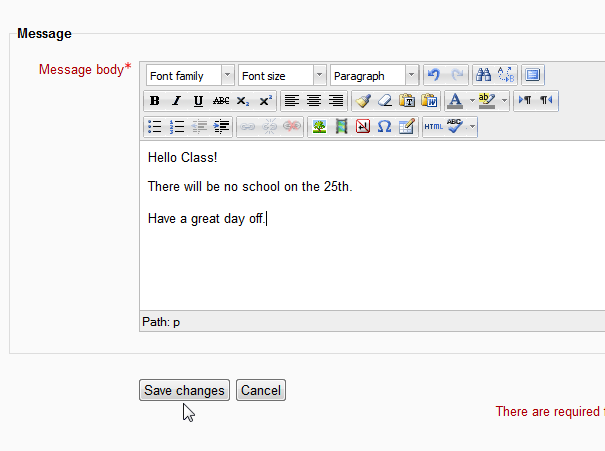Click the insert link chain icon
The image size is (605, 451).
pyautogui.click(x=247, y=127)
